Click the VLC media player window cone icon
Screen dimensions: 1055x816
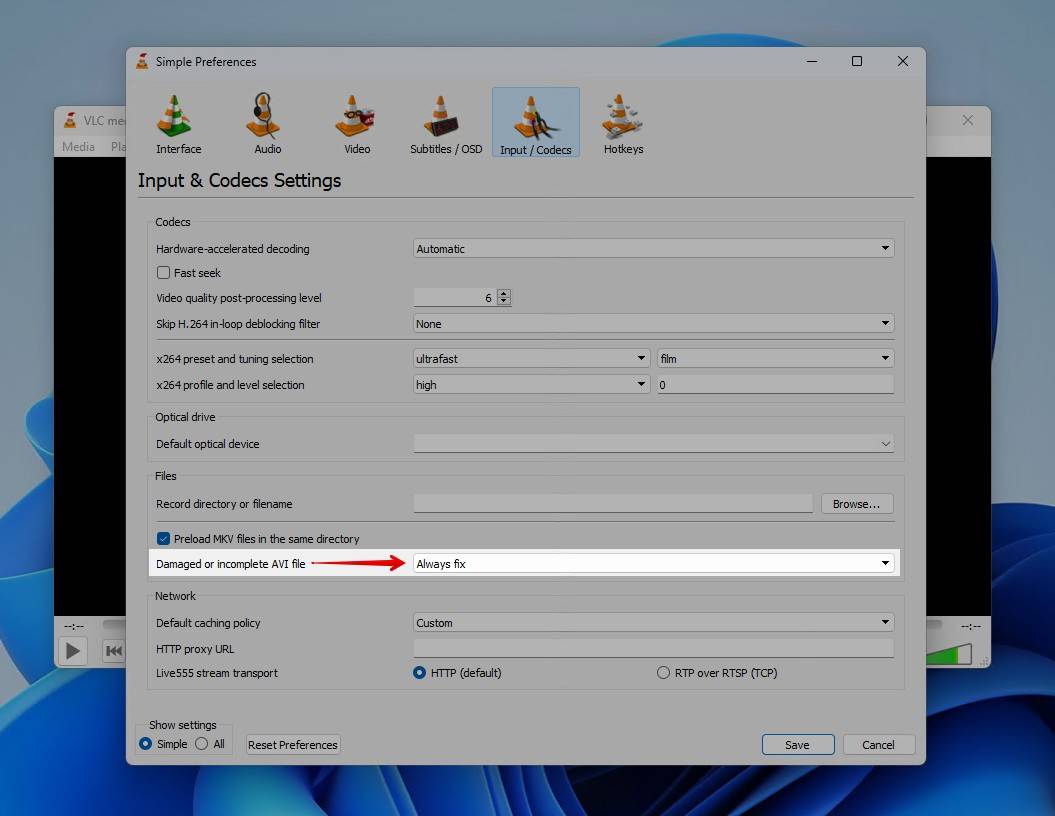coord(70,120)
